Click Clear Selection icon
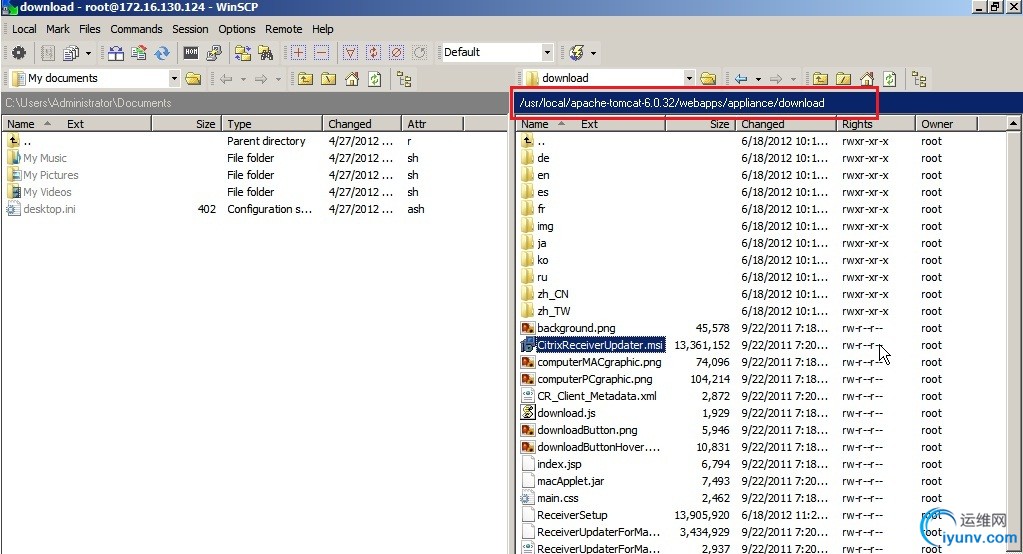The width and height of the screenshot is (1023, 554). 396,53
